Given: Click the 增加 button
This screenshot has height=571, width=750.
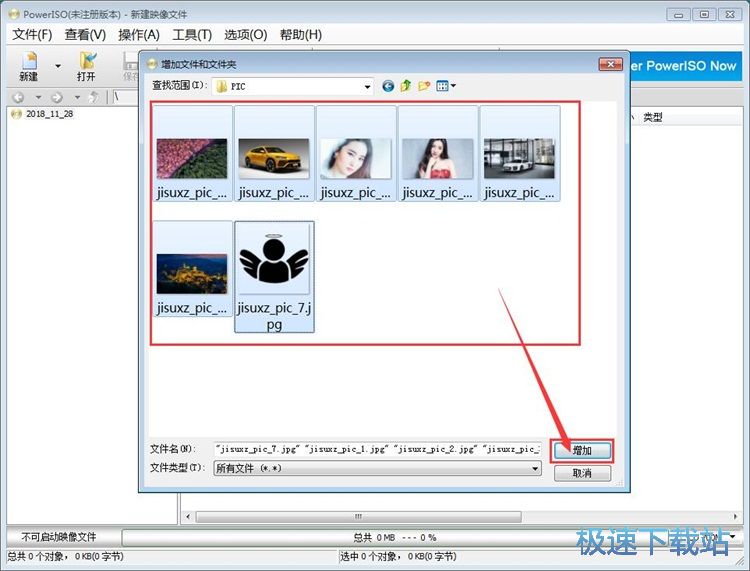Looking at the screenshot, I should (x=582, y=450).
